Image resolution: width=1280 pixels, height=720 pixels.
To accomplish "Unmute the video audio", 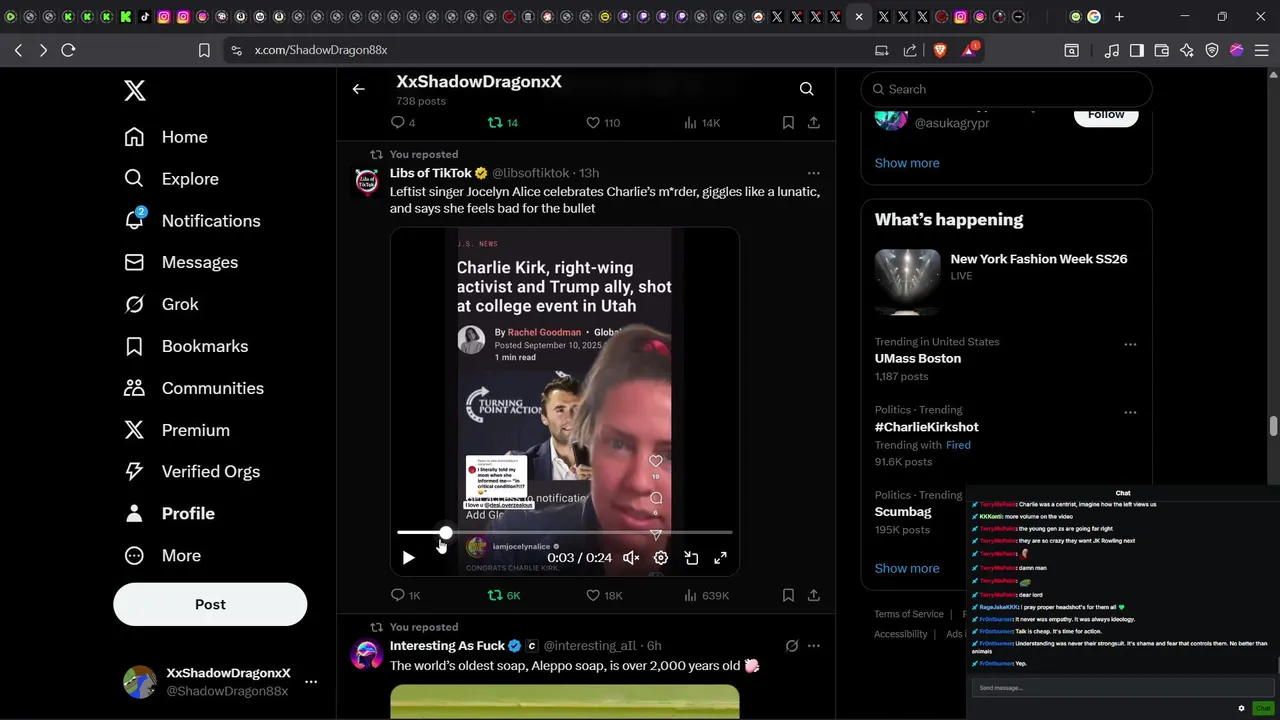I will coord(631,558).
